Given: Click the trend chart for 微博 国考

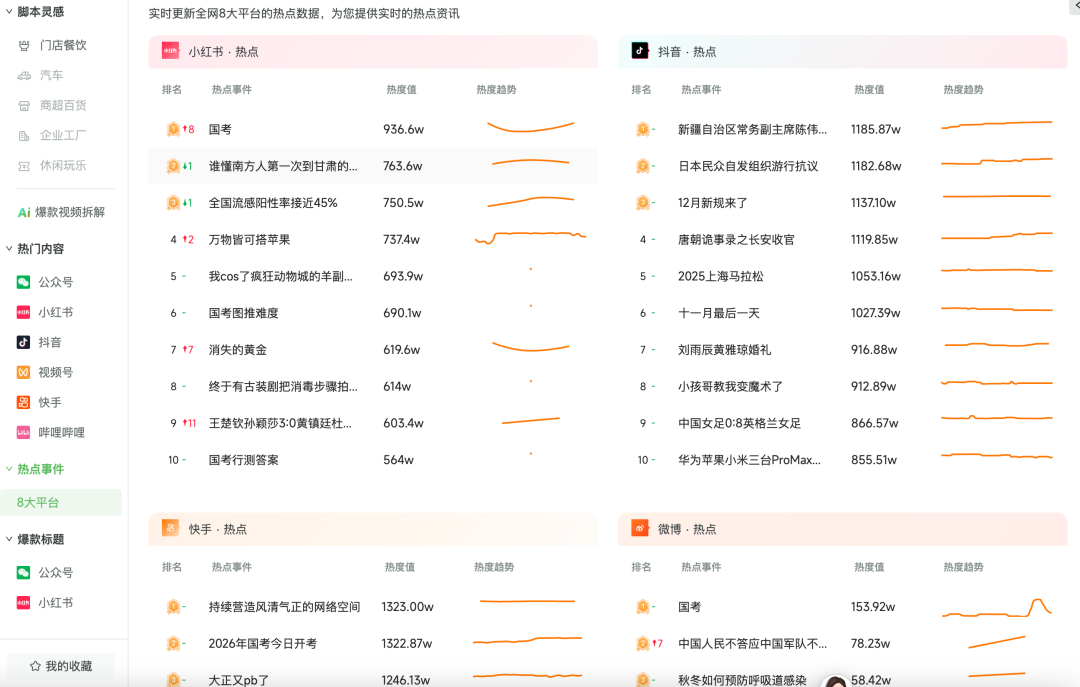Looking at the screenshot, I should point(997,607).
